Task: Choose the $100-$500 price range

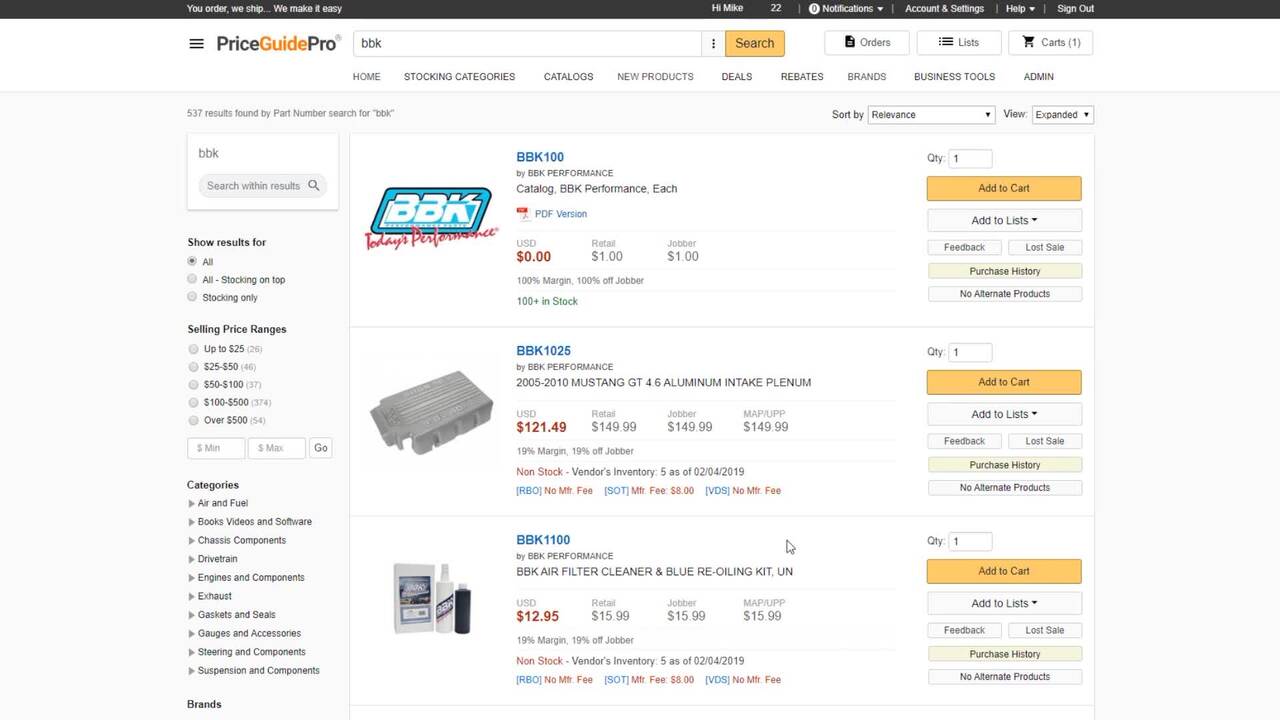Action: tap(193, 402)
